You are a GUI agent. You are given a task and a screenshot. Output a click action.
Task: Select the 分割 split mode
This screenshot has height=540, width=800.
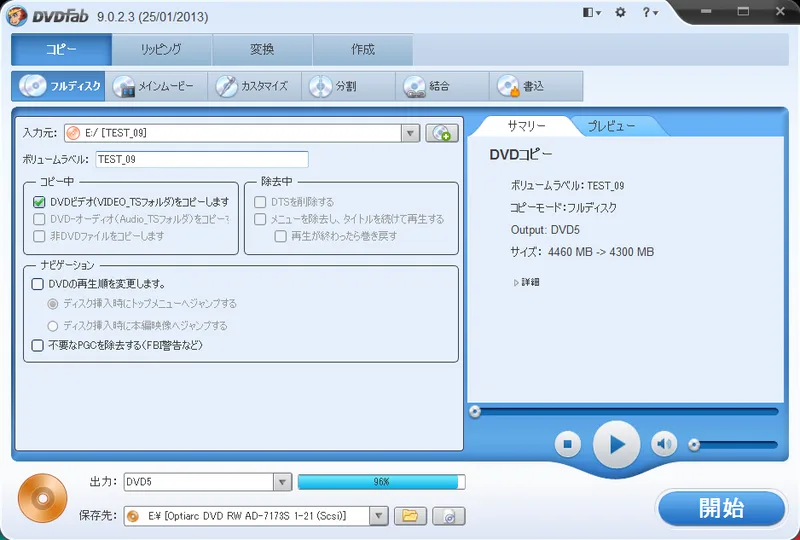click(348, 86)
